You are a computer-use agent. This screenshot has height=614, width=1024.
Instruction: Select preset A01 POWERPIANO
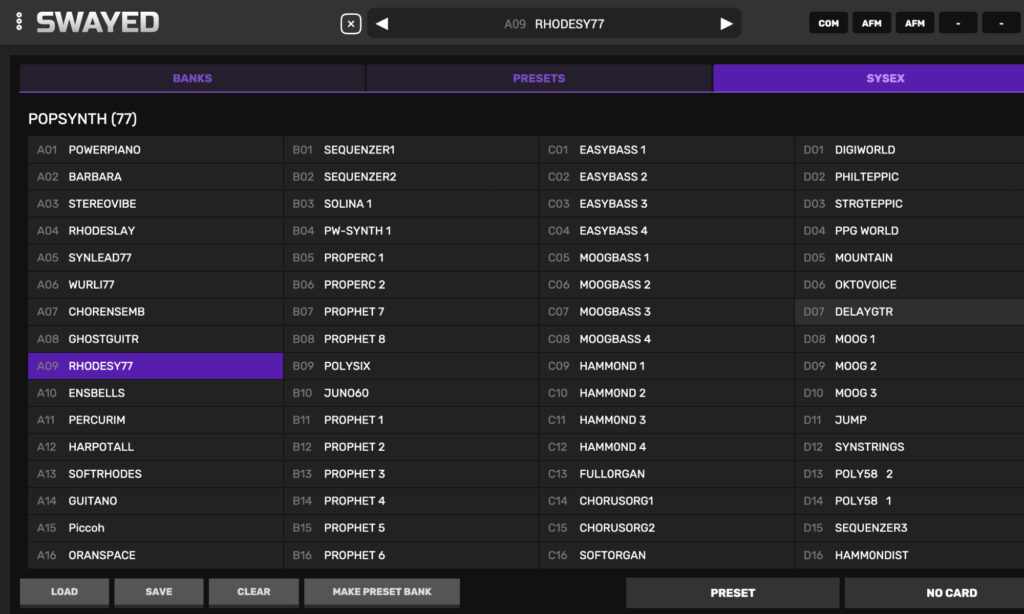(155, 150)
